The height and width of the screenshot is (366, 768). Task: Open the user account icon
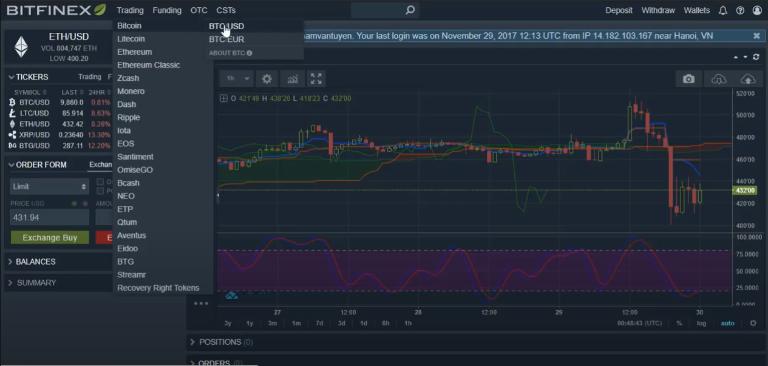pyautogui.click(x=757, y=10)
